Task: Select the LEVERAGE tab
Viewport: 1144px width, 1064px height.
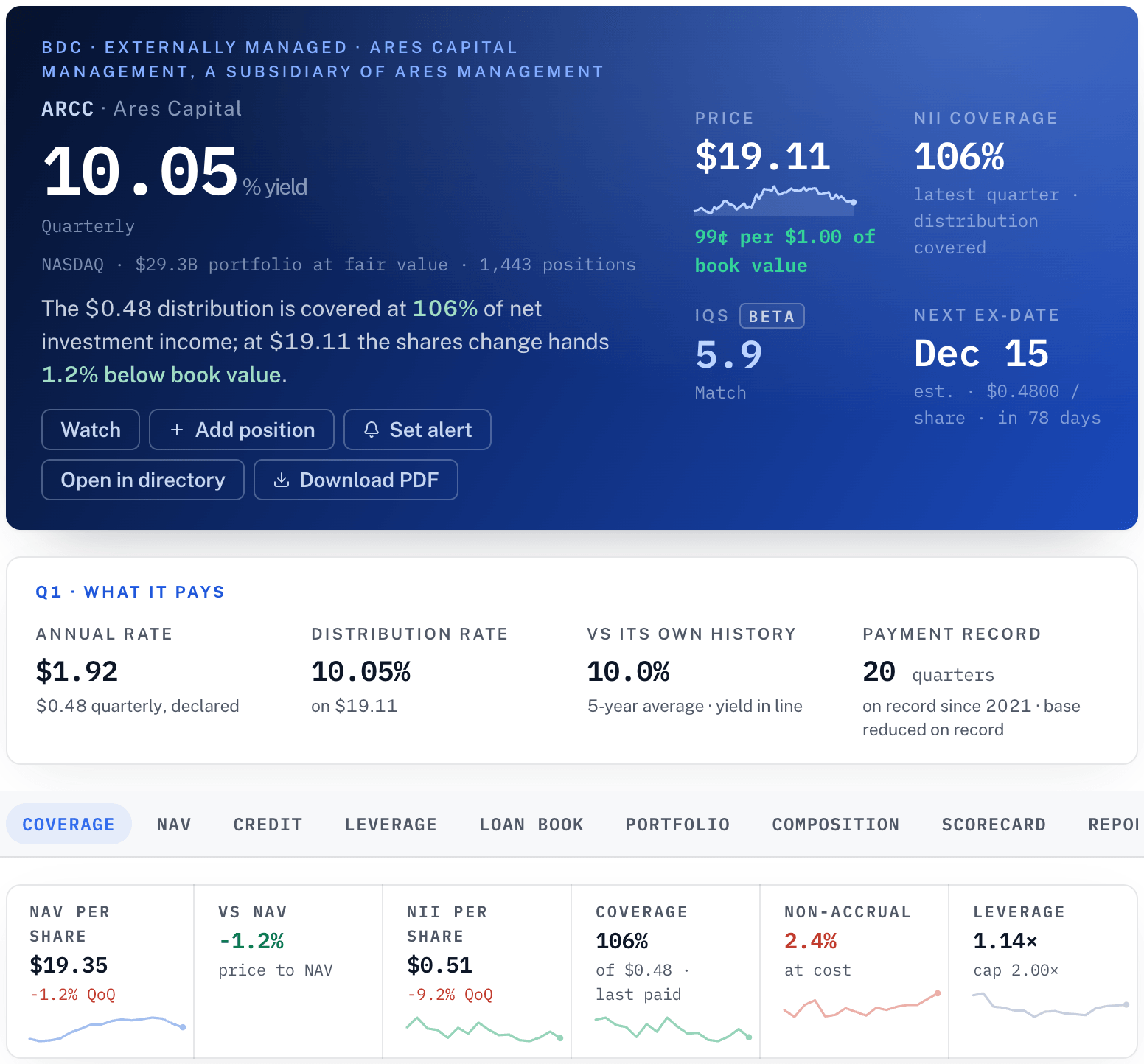Action: [391, 825]
